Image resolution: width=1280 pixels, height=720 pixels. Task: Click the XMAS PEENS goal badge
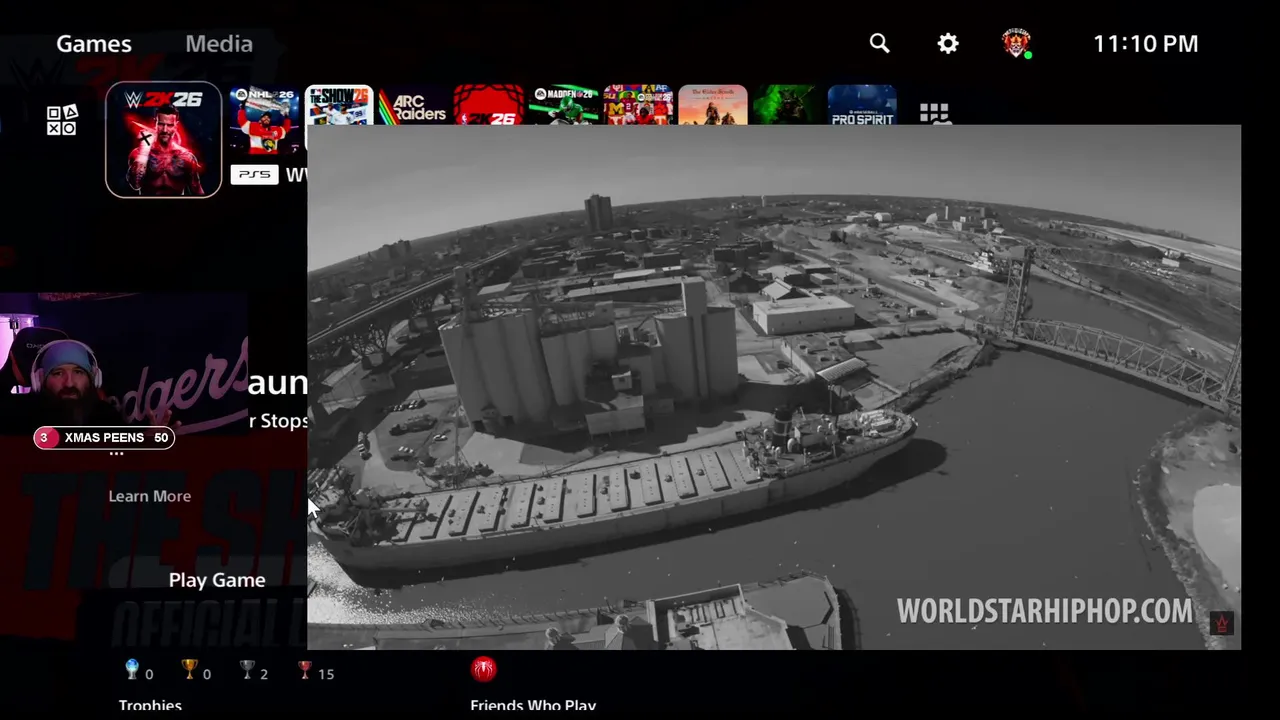(x=104, y=437)
